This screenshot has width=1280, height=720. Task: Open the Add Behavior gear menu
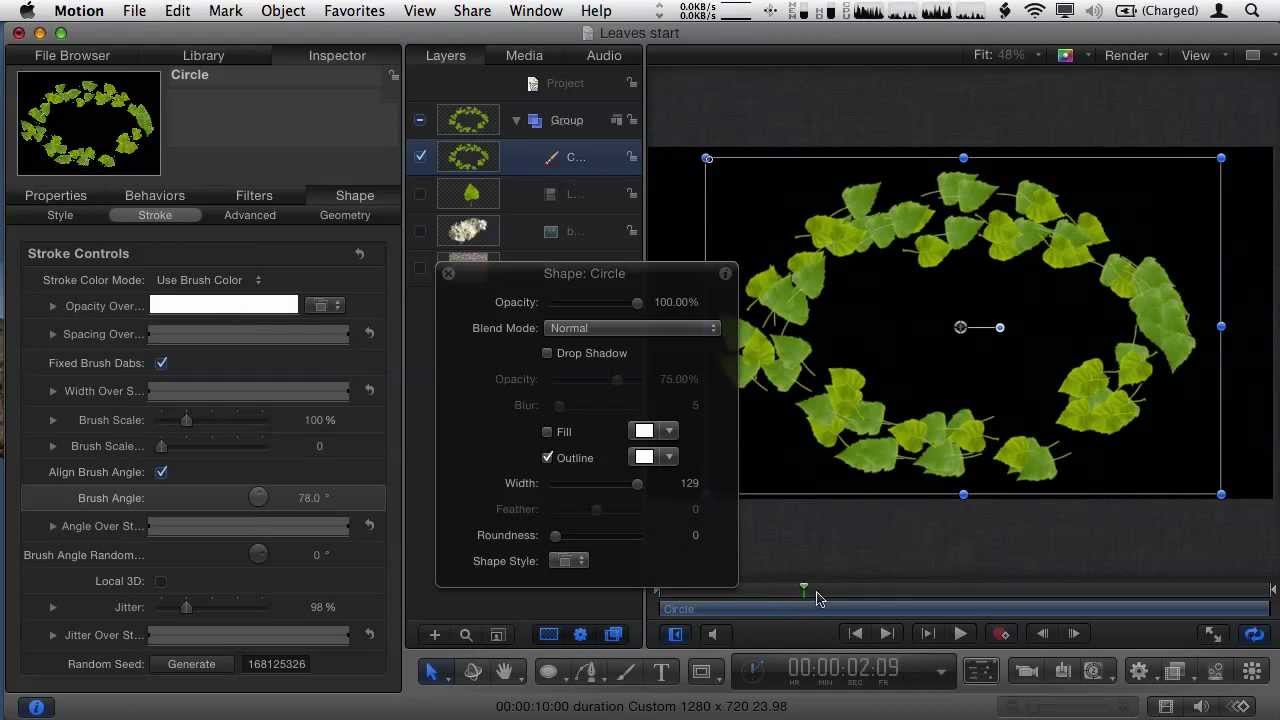1138,672
